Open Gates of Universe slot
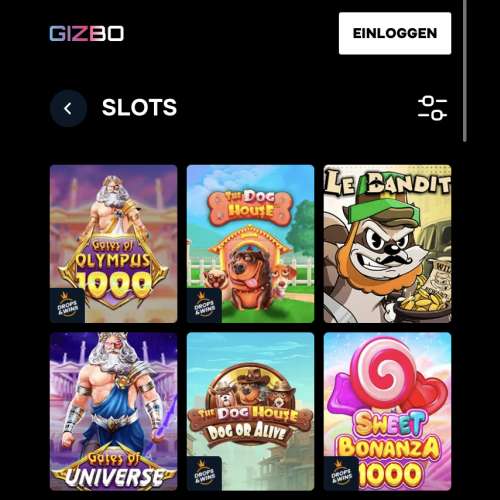This screenshot has width=500, height=500. [x=114, y=411]
